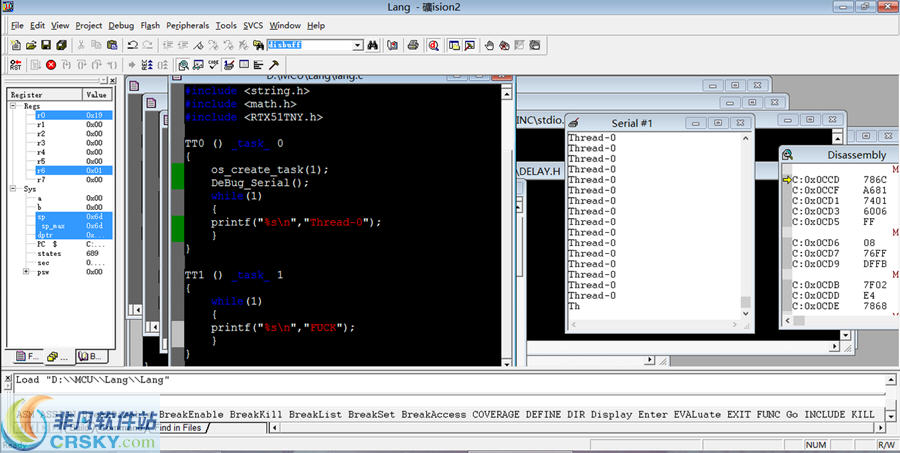Click address C:0x0CDB in Disassembly window
Viewport: 900px width, 453px height.
(815, 285)
